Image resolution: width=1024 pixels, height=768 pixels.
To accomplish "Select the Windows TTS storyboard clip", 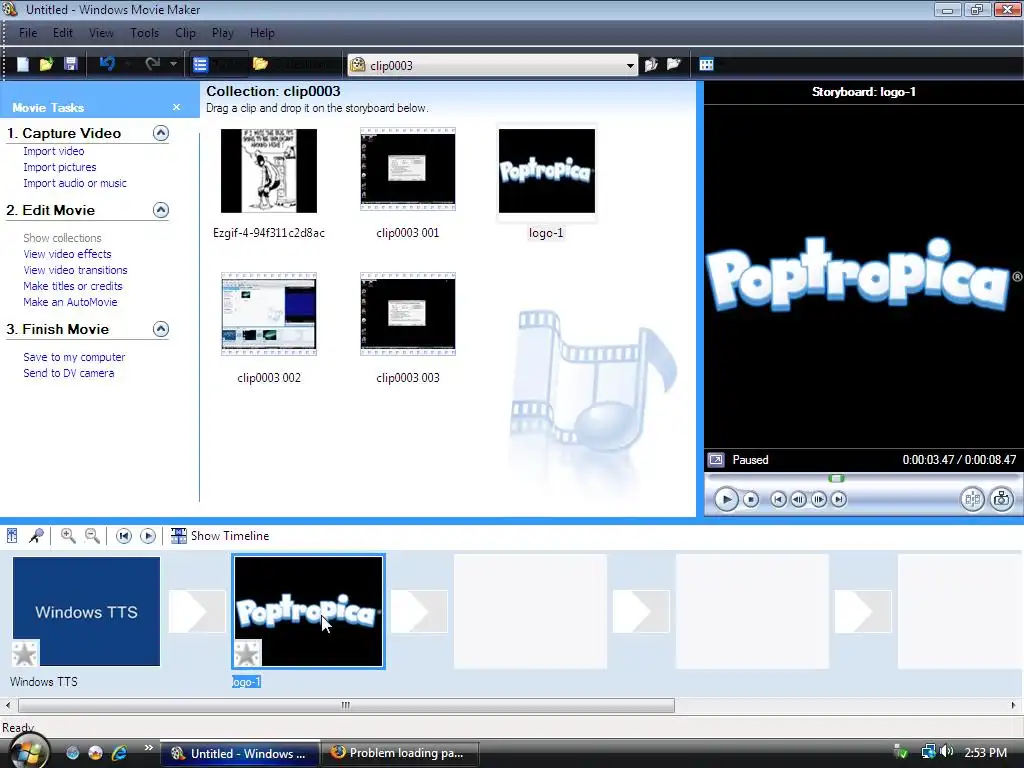I will [x=86, y=611].
